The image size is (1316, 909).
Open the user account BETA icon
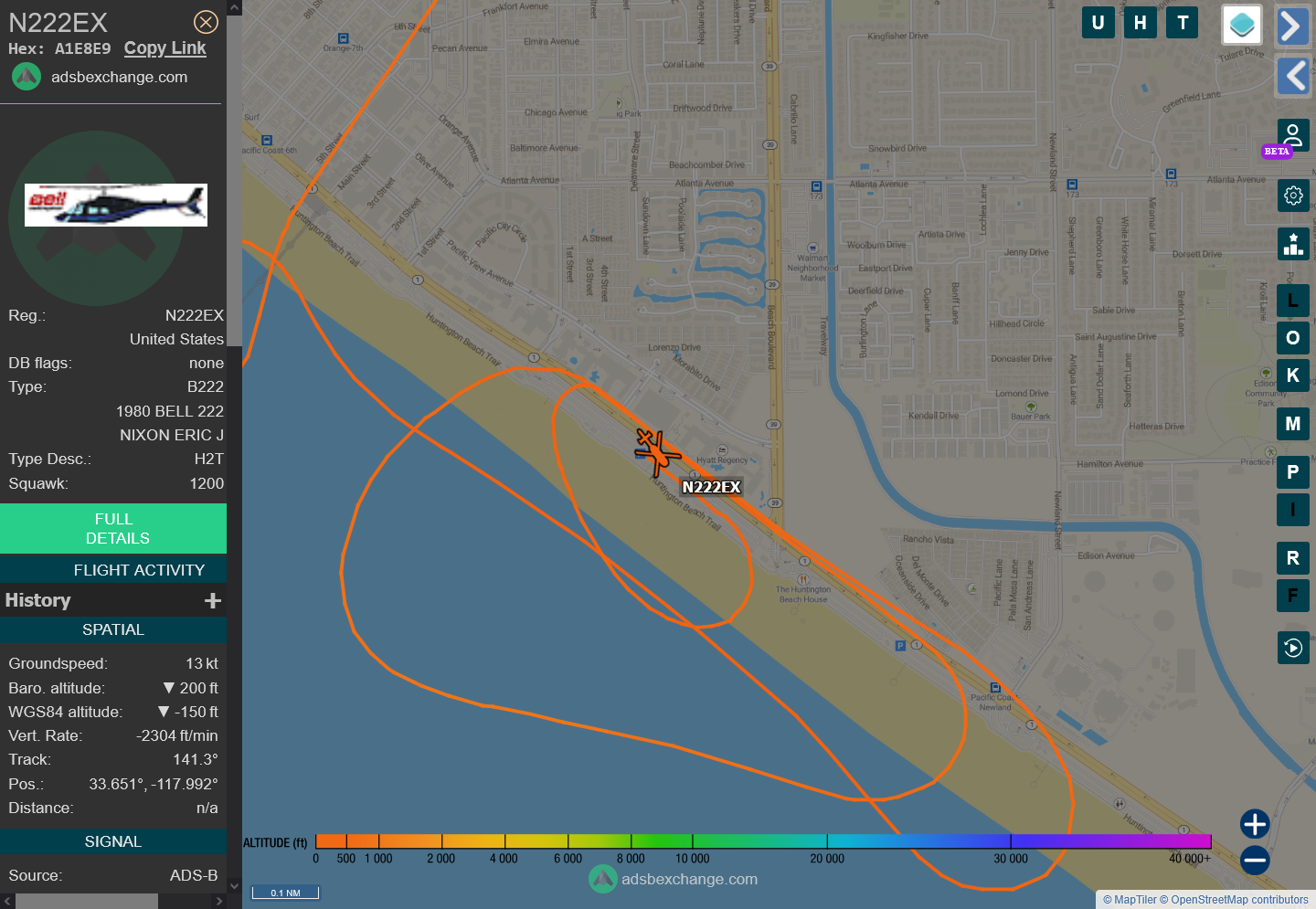pos(1292,136)
